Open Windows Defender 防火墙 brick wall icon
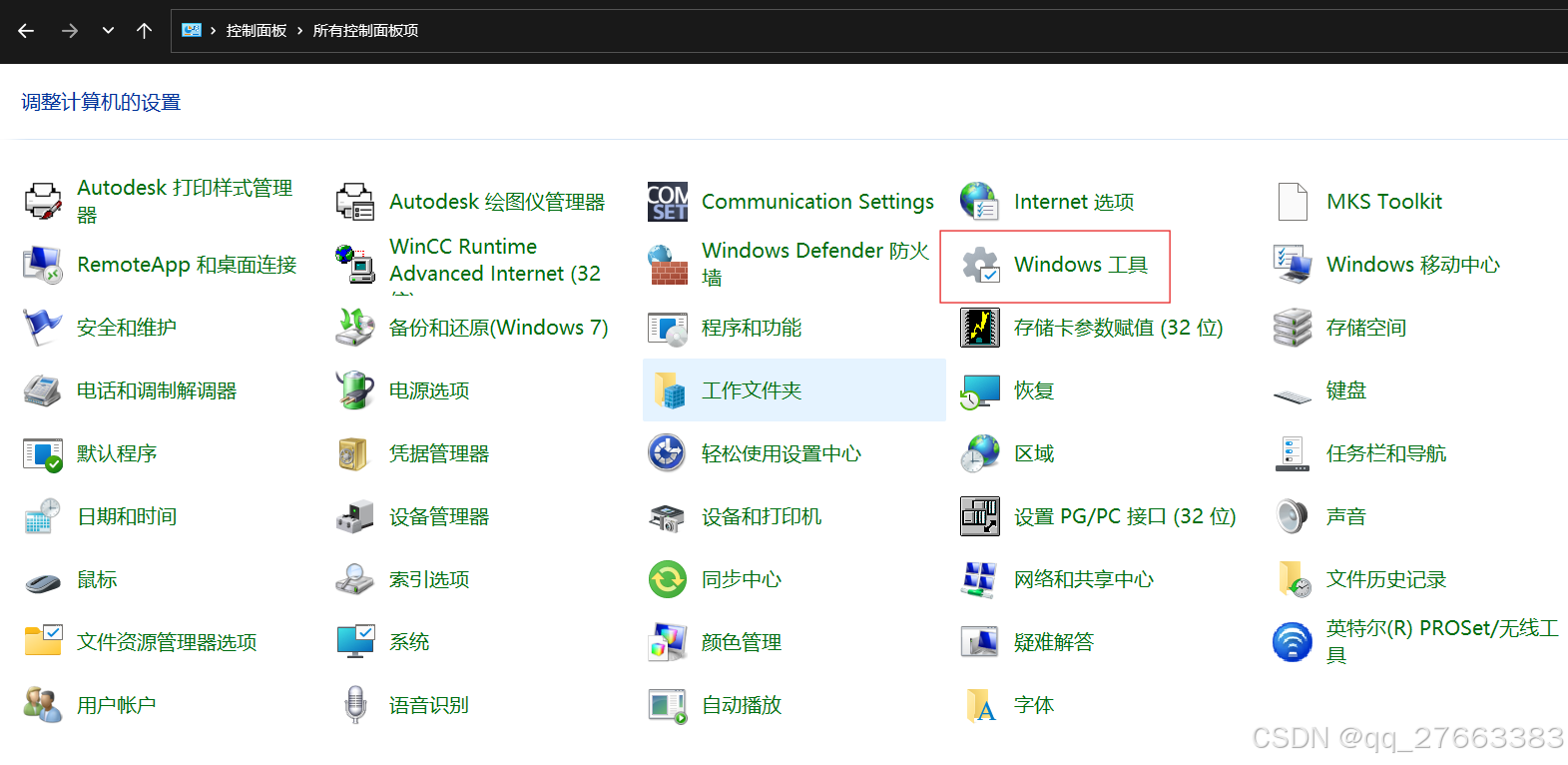The width and height of the screenshot is (1568, 765). tap(668, 265)
